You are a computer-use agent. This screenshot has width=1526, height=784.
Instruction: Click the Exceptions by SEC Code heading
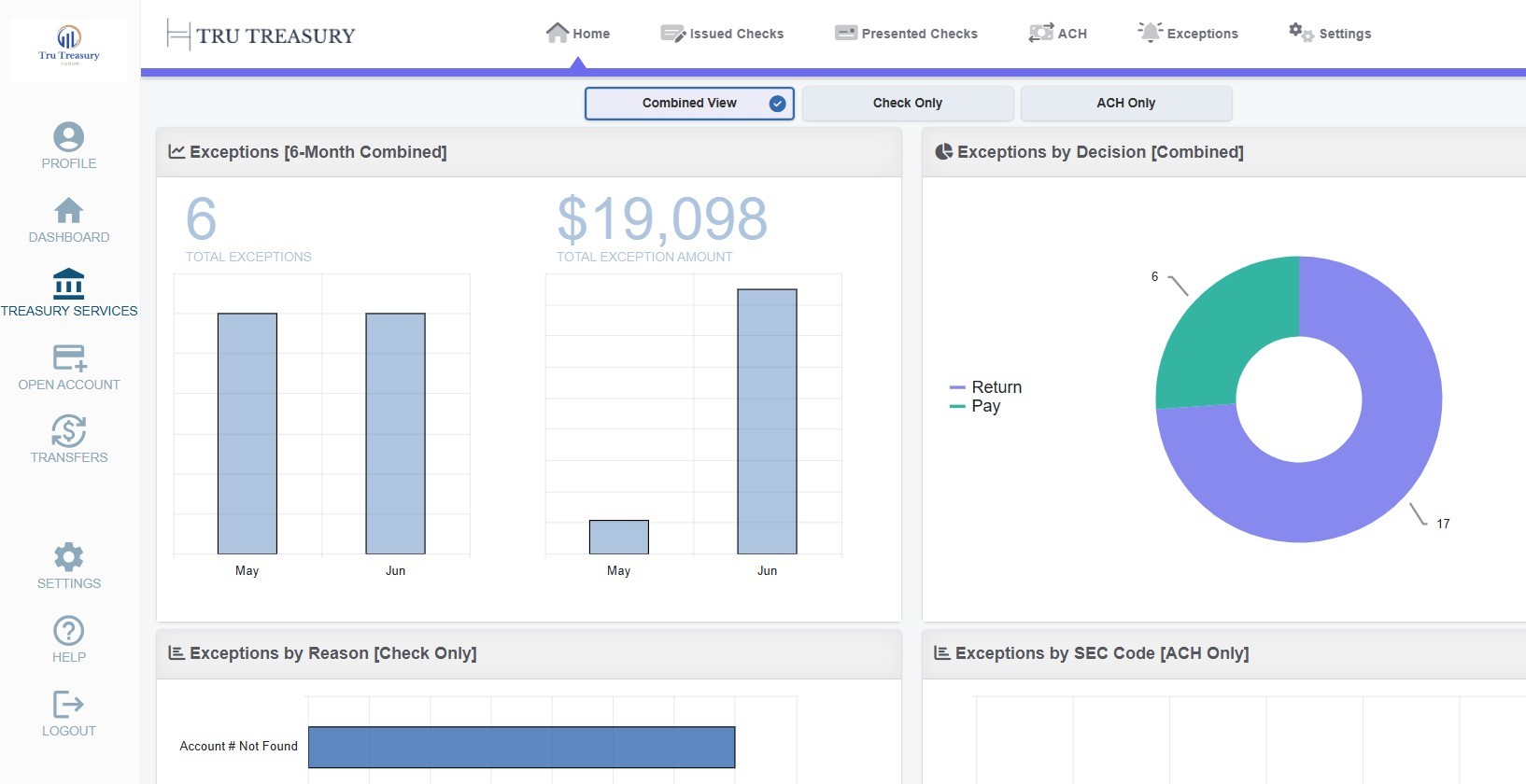click(1102, 653)
